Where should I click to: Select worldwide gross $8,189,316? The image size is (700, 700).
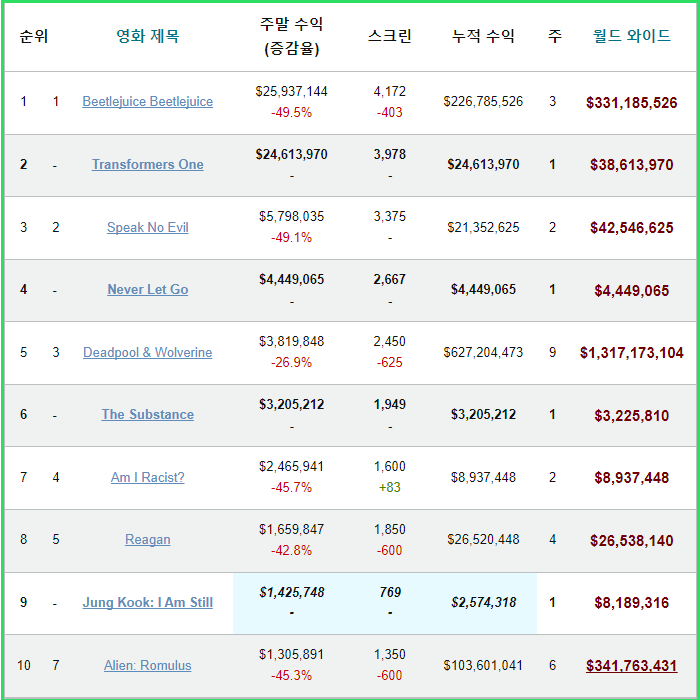click(x=632, y=603)
